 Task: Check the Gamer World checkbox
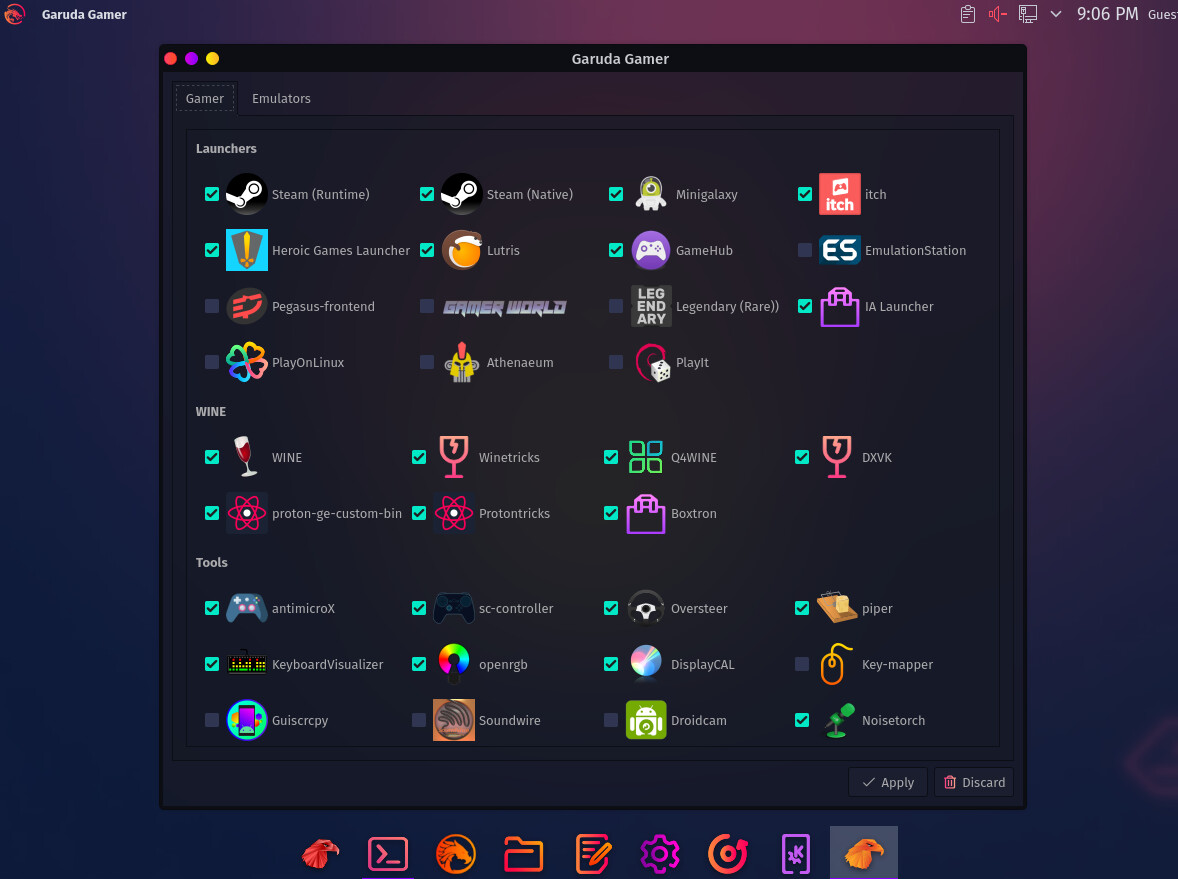(x=427, y=307)
